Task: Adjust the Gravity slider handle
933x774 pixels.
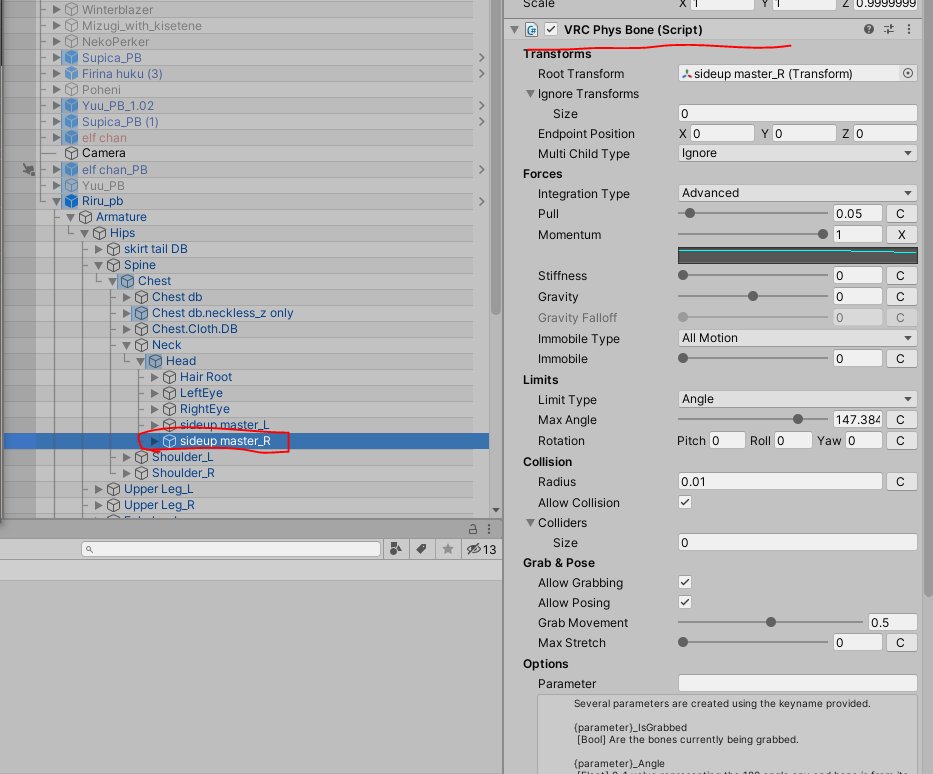Action: [x=753, y=296]
